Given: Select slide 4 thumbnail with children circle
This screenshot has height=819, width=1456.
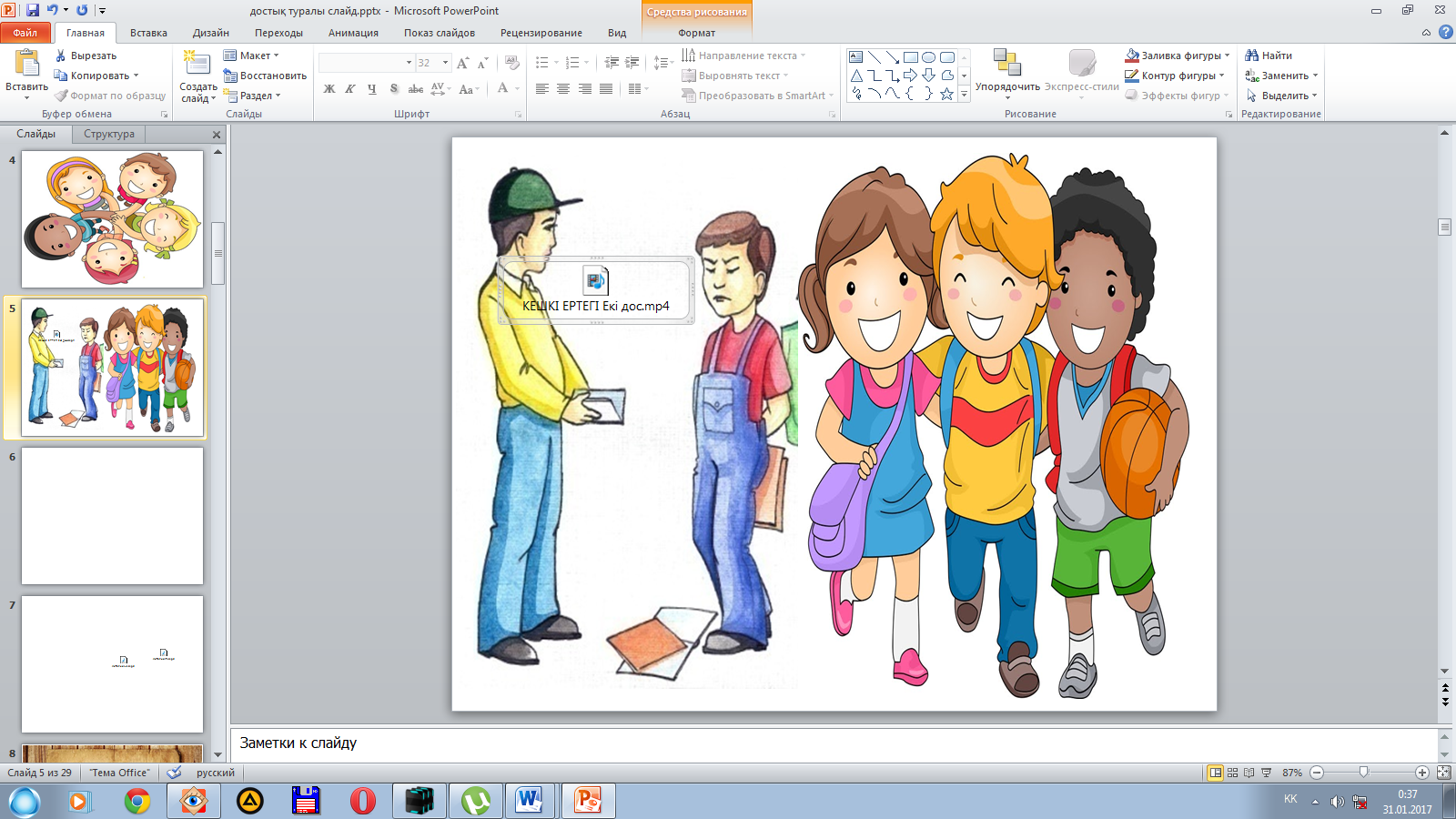Looking at the screenshot, I should (113, 219).
